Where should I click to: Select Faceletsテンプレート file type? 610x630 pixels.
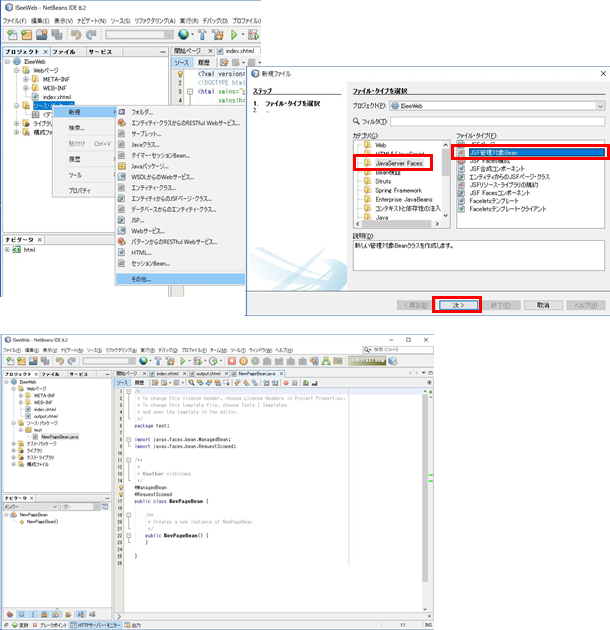tap(494, 201)
